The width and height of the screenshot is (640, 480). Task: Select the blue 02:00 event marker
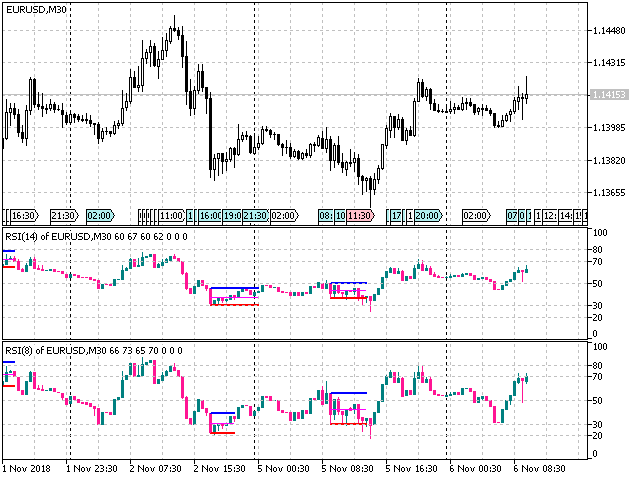(100, 216)
